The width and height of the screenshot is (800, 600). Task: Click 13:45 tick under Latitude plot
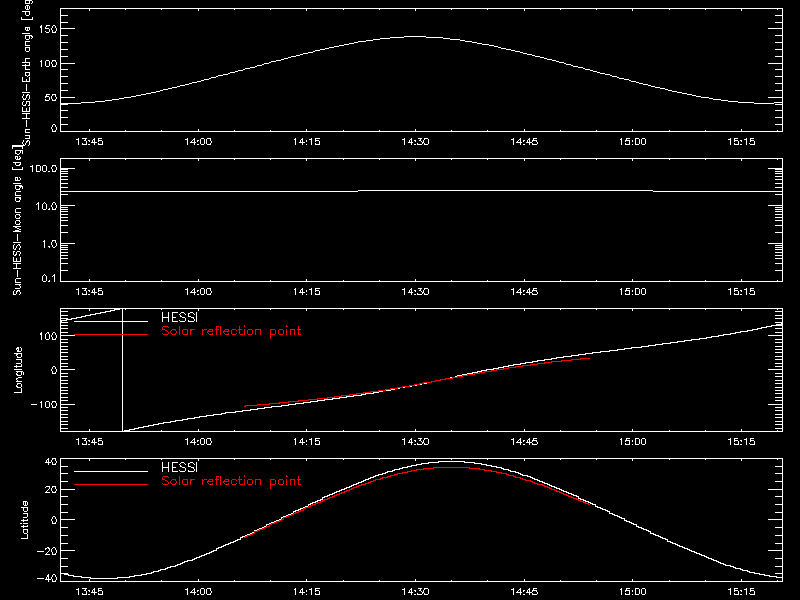[89, 591]
